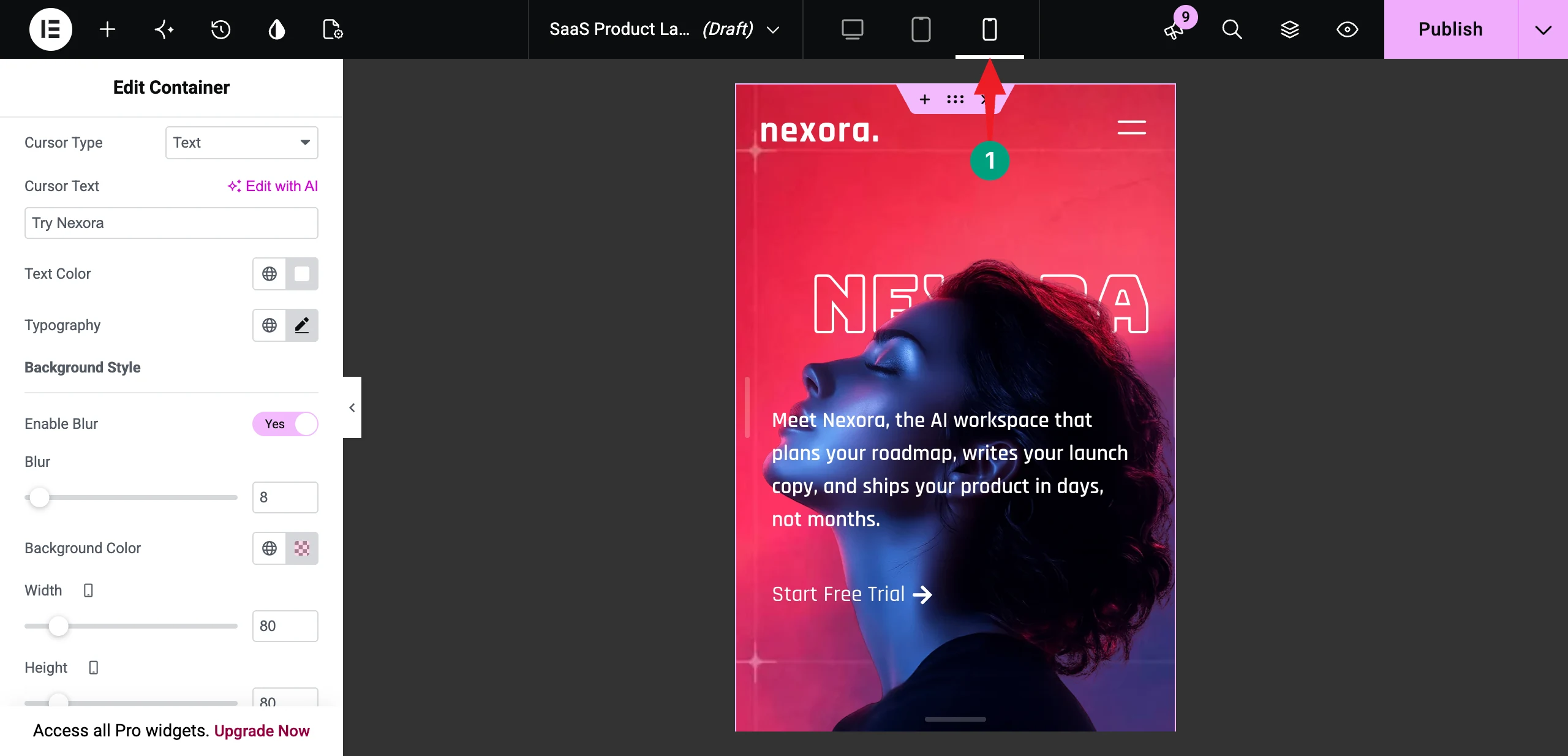Image resolution: width=1568 pixels, height=756 pixels.
Task: Expand the publish options arrow
Action: 1543,29
